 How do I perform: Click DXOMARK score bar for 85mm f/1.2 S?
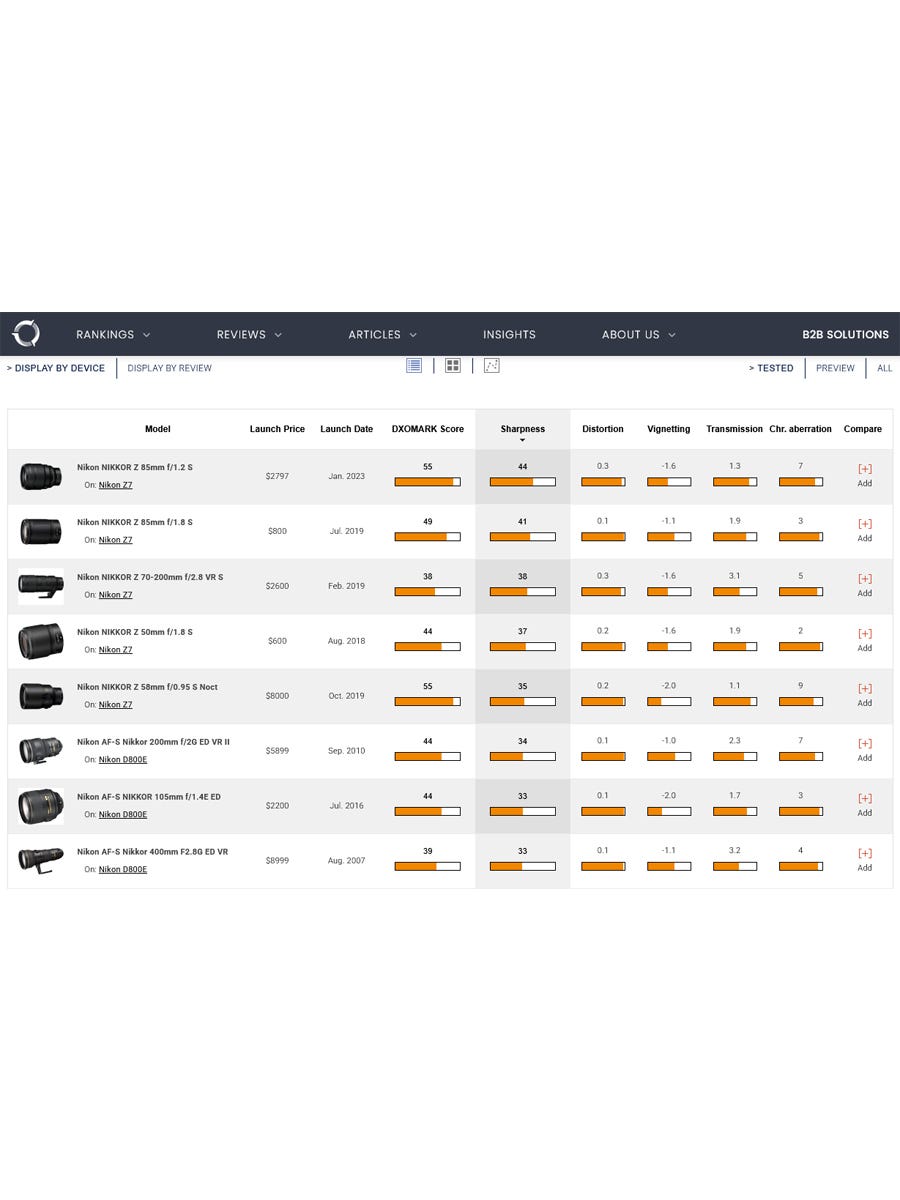tap(428, 482)
